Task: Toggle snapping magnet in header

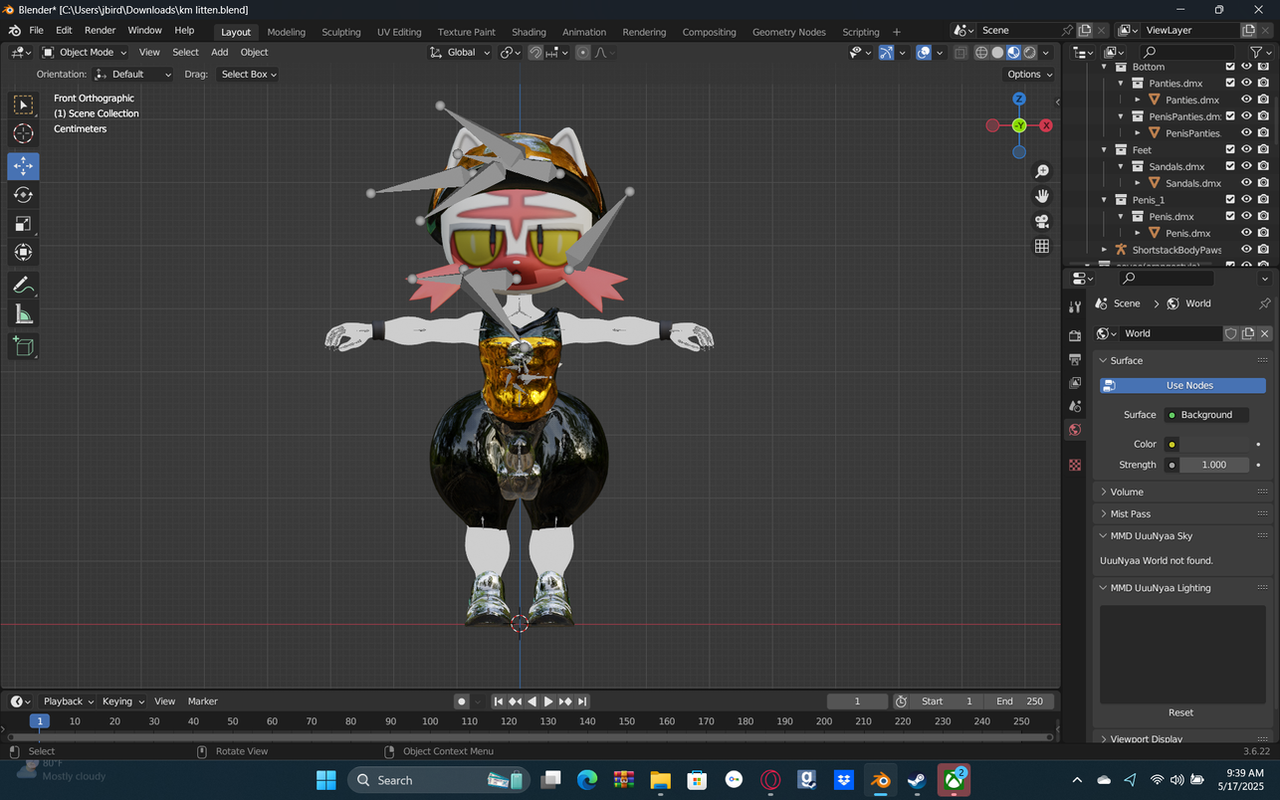Action: click(x=535, y=52)
